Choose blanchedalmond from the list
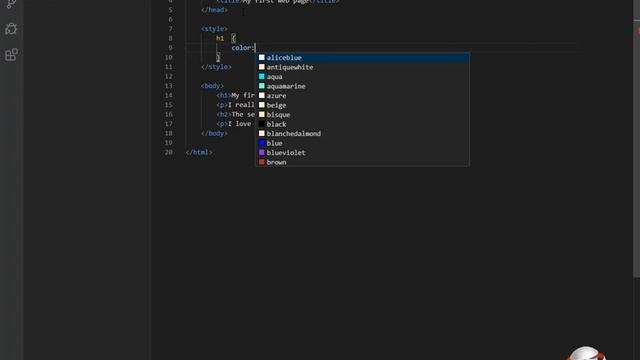 point(362,133)
